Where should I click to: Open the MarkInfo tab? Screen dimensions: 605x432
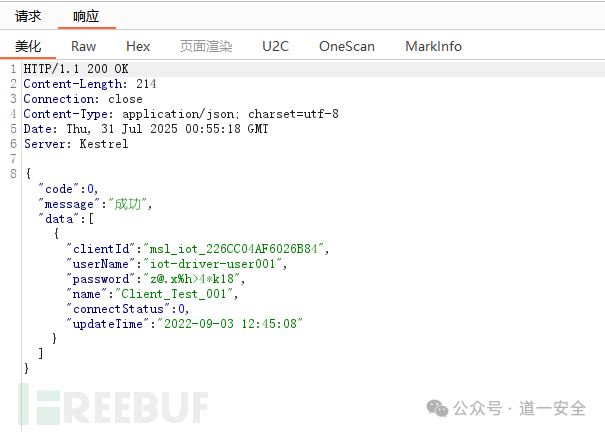[x=433, y=46]
